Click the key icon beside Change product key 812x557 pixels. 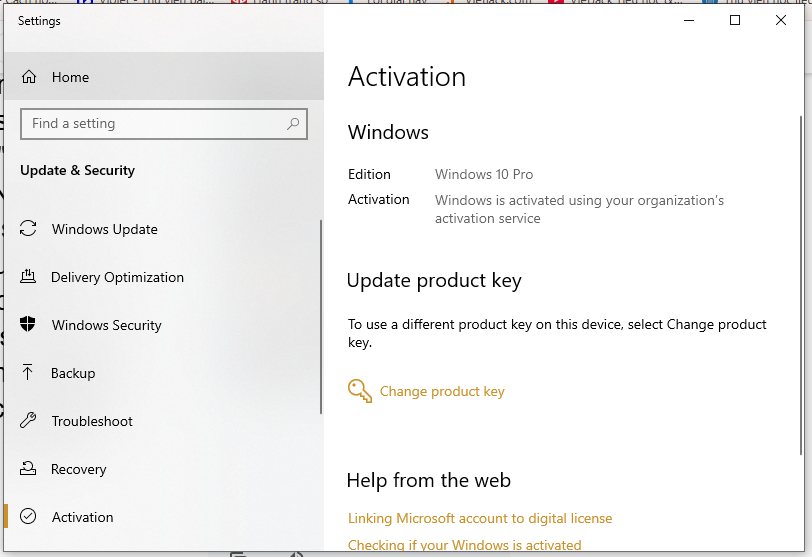(x=359, y=391)
